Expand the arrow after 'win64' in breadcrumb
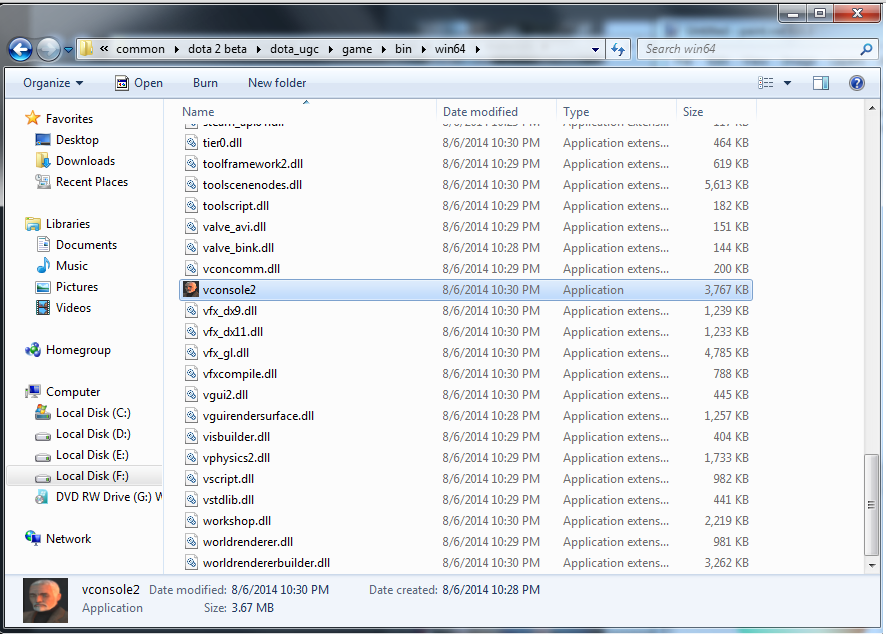The width and height of the screenshot is (886, 637). coord(477,50)
